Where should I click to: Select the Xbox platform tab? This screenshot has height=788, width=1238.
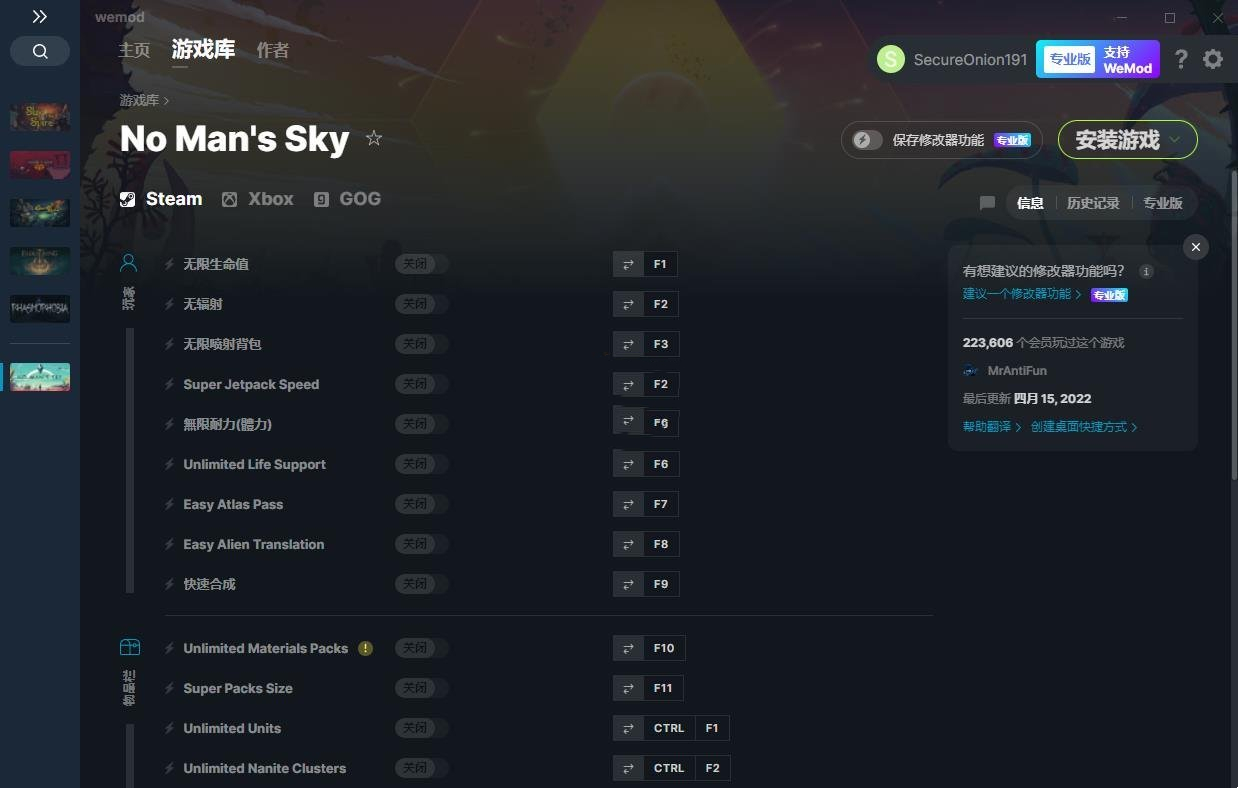coord(258,199)
